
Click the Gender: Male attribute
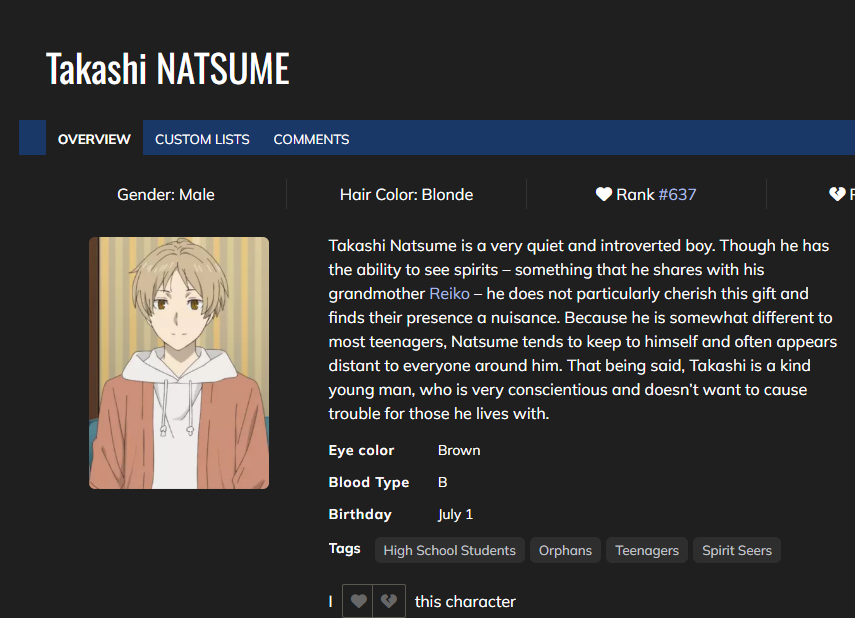(x=166, y=194)
